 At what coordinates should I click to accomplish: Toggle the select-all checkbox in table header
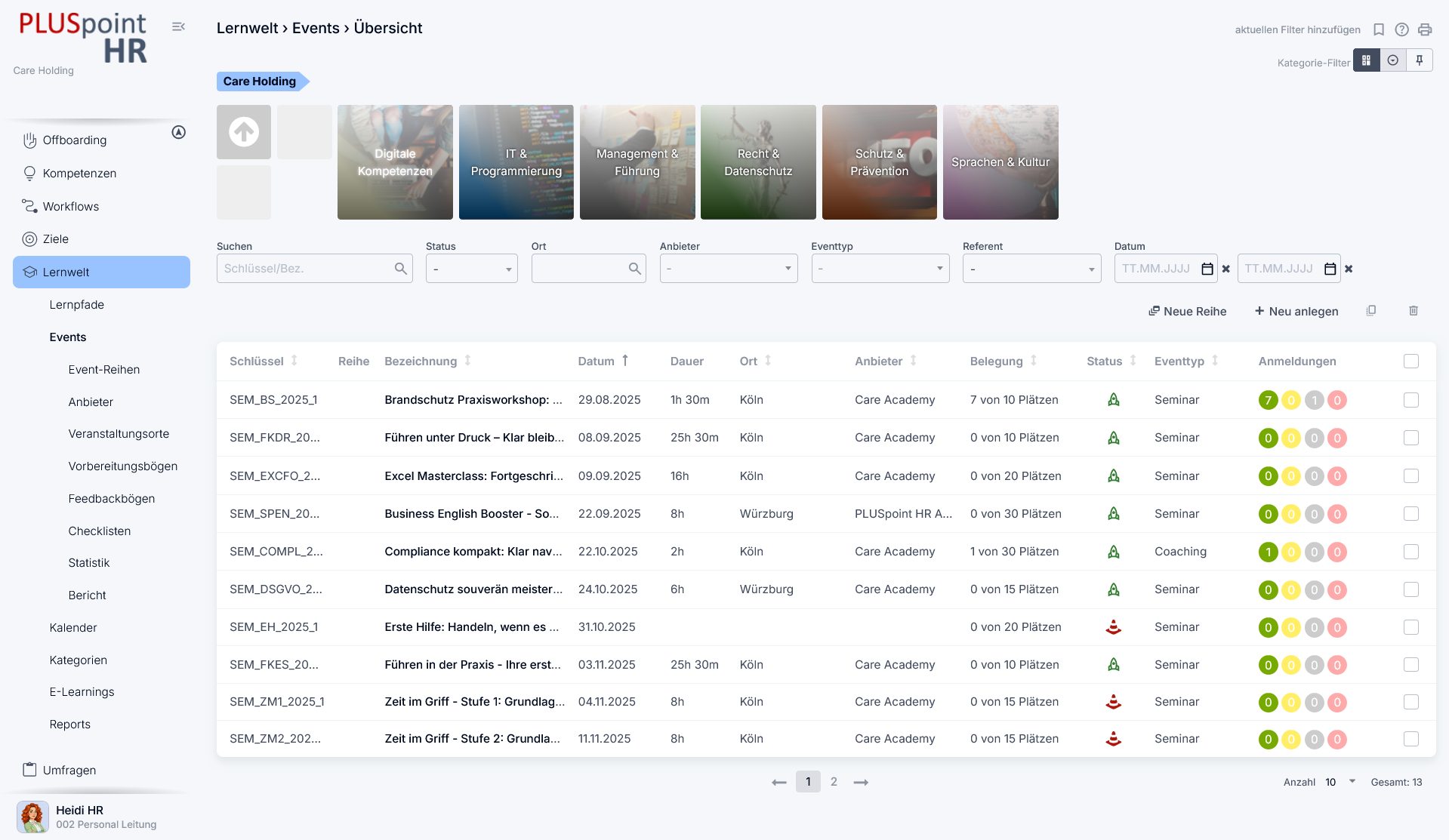pyautogui.click(x=1411, y=362)
